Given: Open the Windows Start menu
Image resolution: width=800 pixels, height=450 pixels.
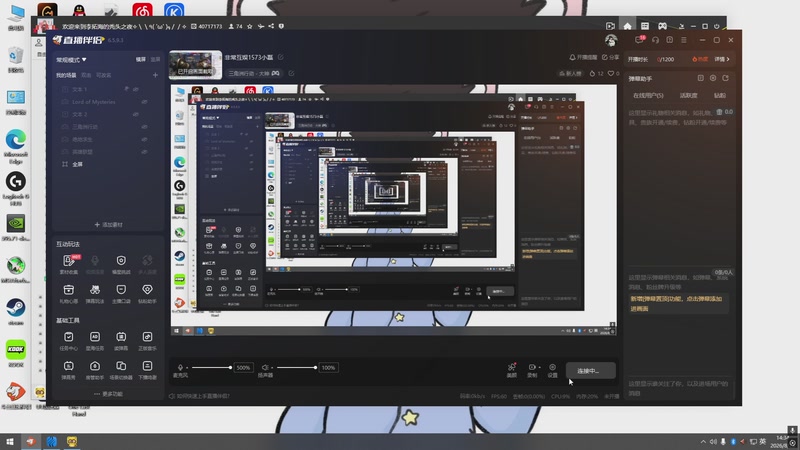Looking at the screenshot, I should 9,442.
